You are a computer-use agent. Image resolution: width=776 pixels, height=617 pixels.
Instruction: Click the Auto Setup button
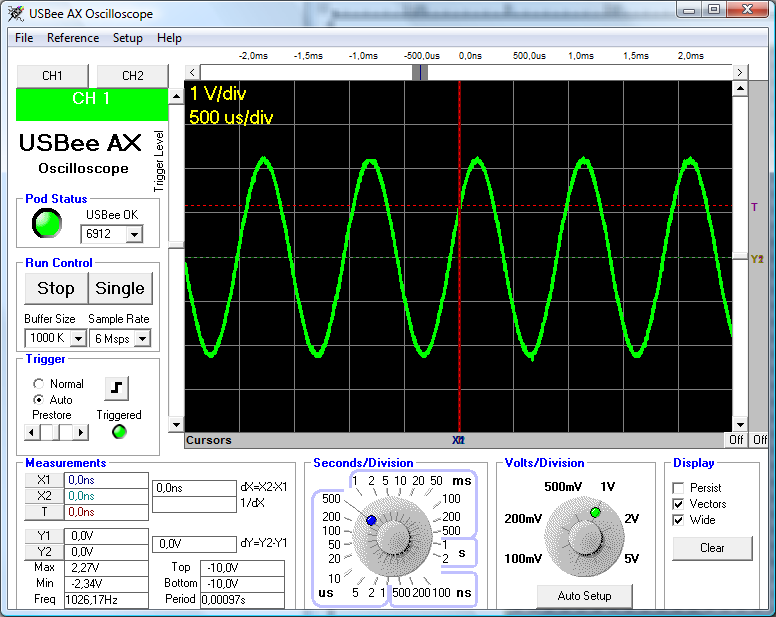coord(584,596)
